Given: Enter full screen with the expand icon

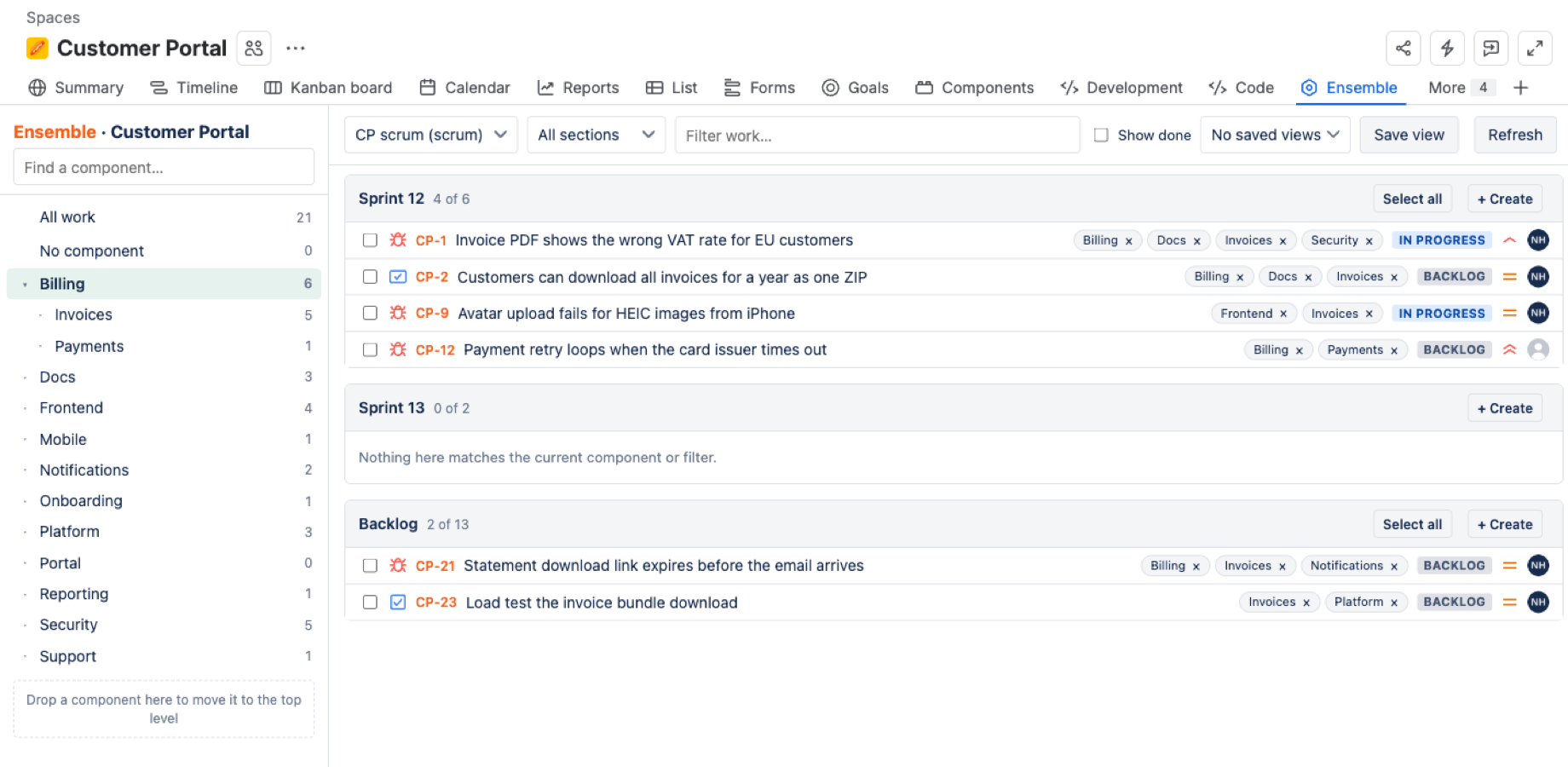Looking at the screenshot, I should (x=1535, y=49).
